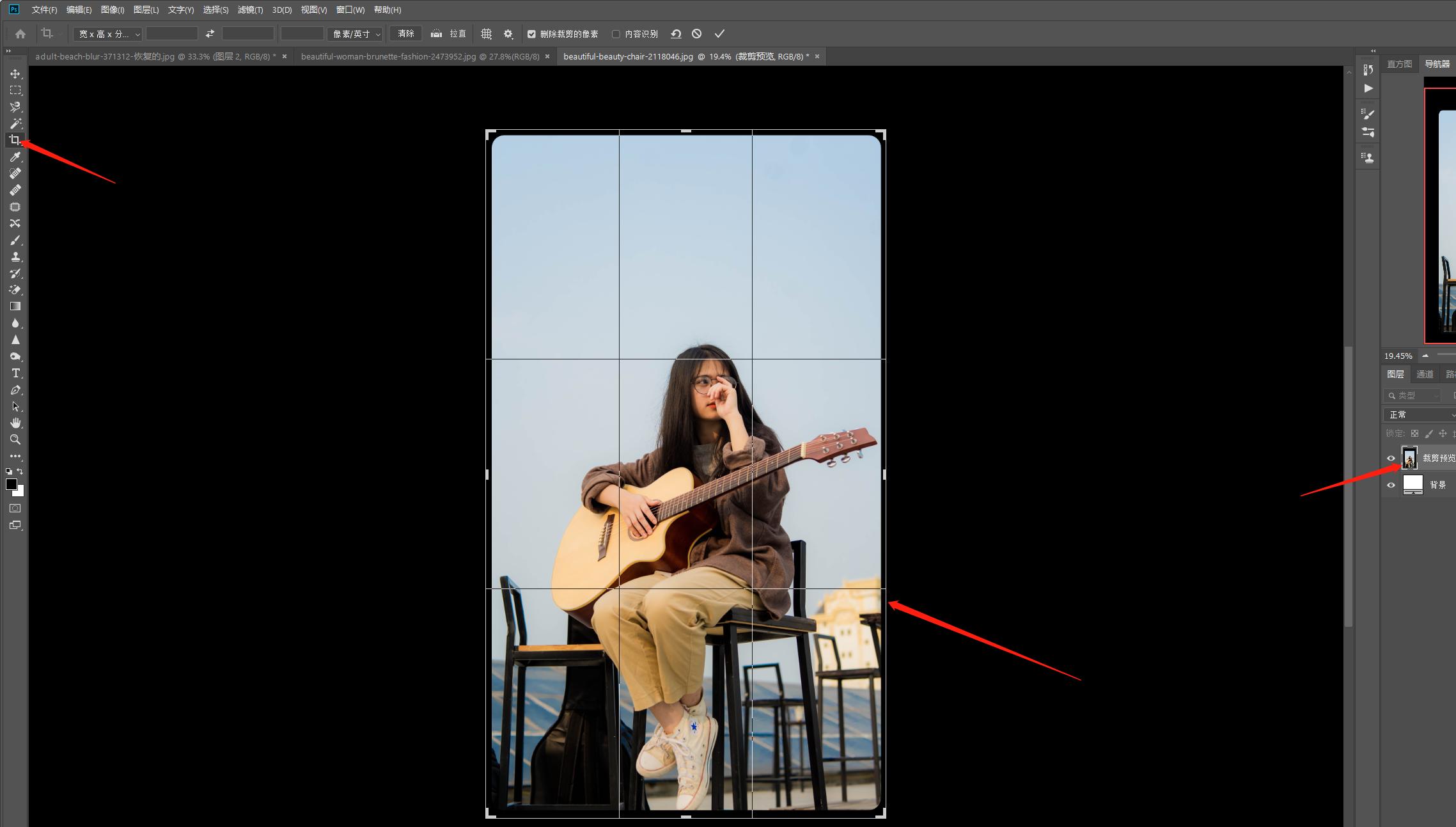Select the Eyedropper tool

[x=15, y=157]
